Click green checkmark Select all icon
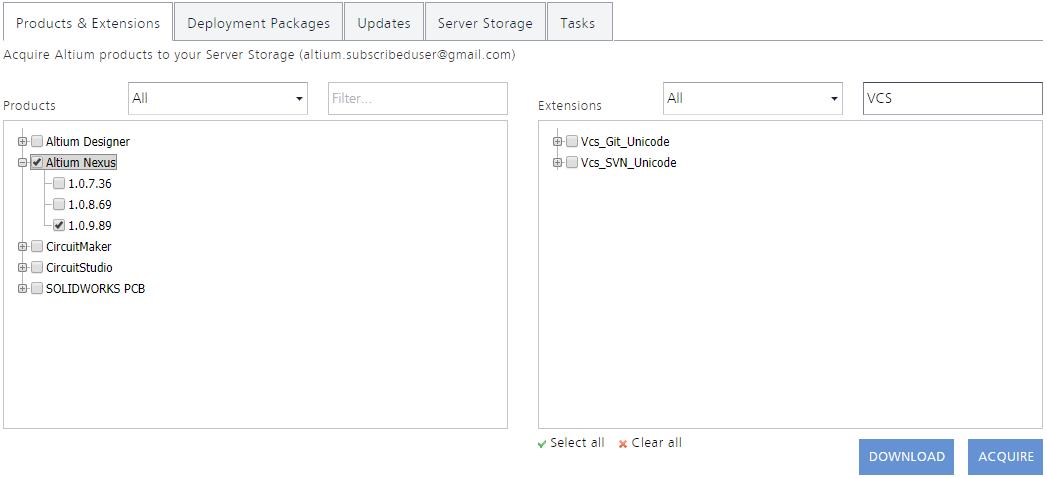Screen dimensions: 1047x479 point(542,443)
